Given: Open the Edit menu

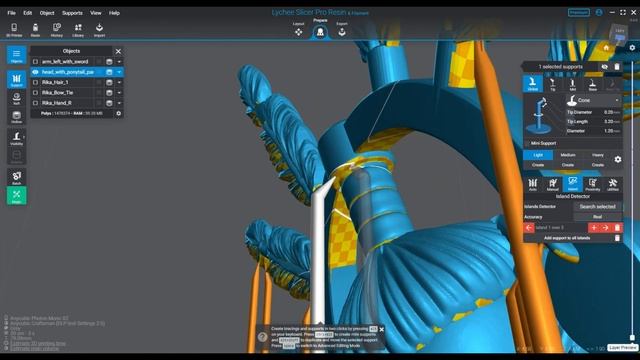Looking at the screenshot, I should [27, 13].
